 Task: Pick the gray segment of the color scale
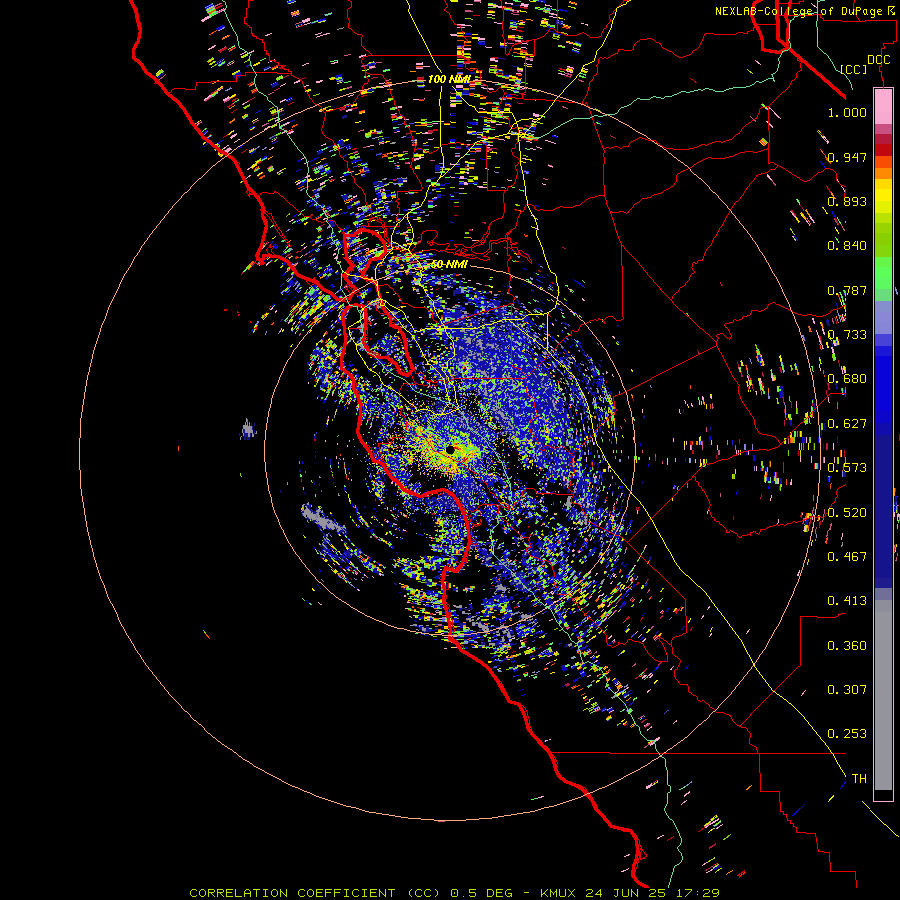(883, 695)
